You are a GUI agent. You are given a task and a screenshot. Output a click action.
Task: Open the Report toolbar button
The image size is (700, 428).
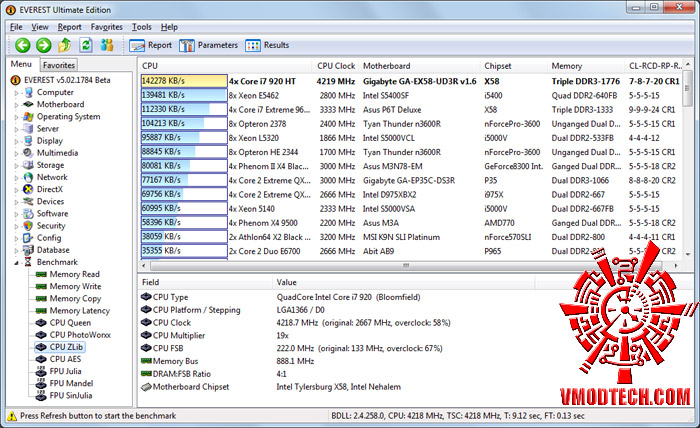tap(150, 45)
